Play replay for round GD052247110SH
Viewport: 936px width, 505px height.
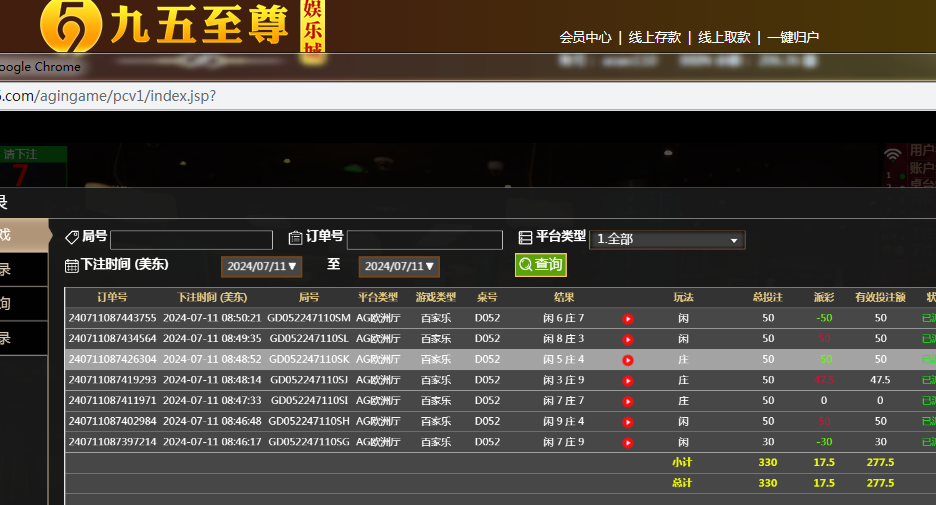[628, 421]
